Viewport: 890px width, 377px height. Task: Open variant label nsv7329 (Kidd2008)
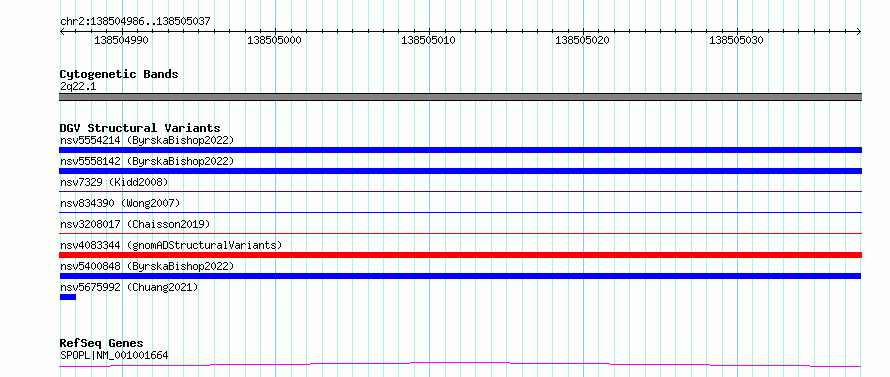coord(114,182)
